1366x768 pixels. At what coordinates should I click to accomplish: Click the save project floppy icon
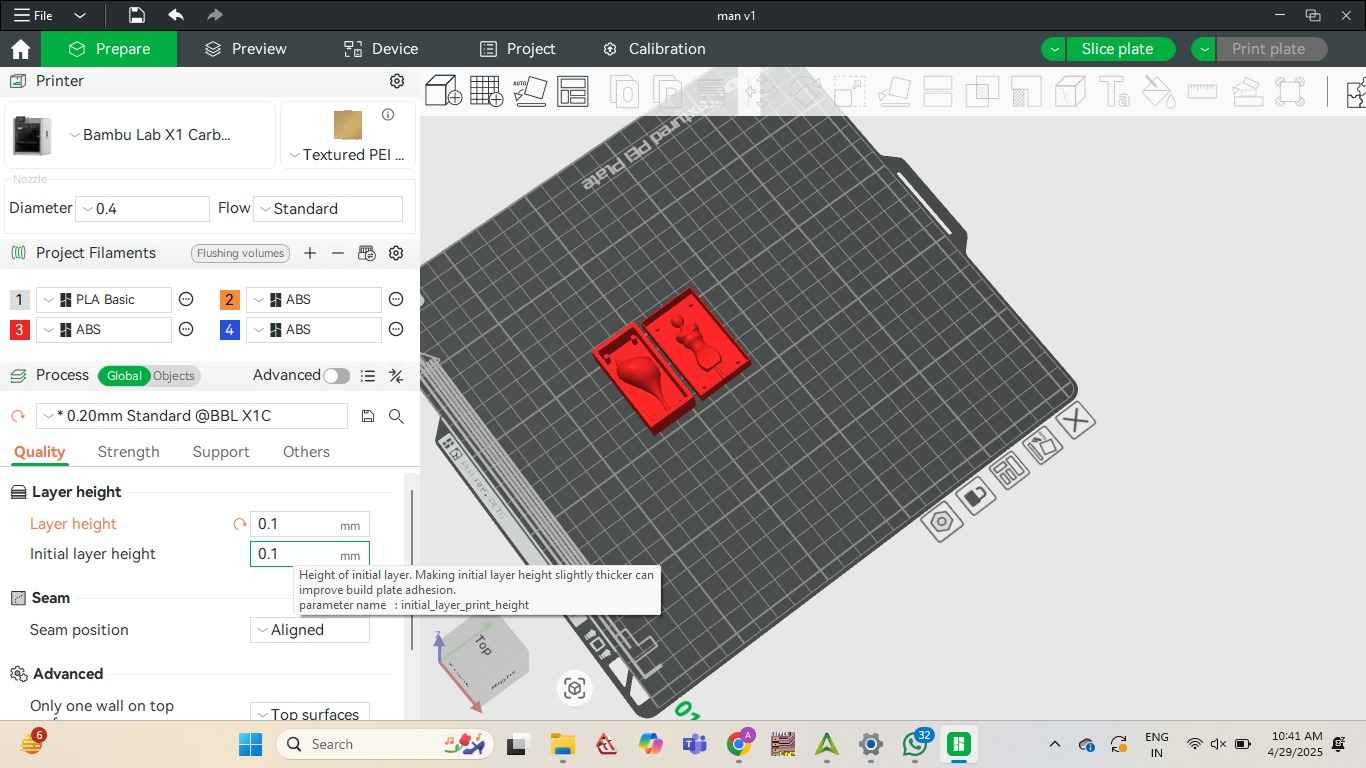point(137,15)
